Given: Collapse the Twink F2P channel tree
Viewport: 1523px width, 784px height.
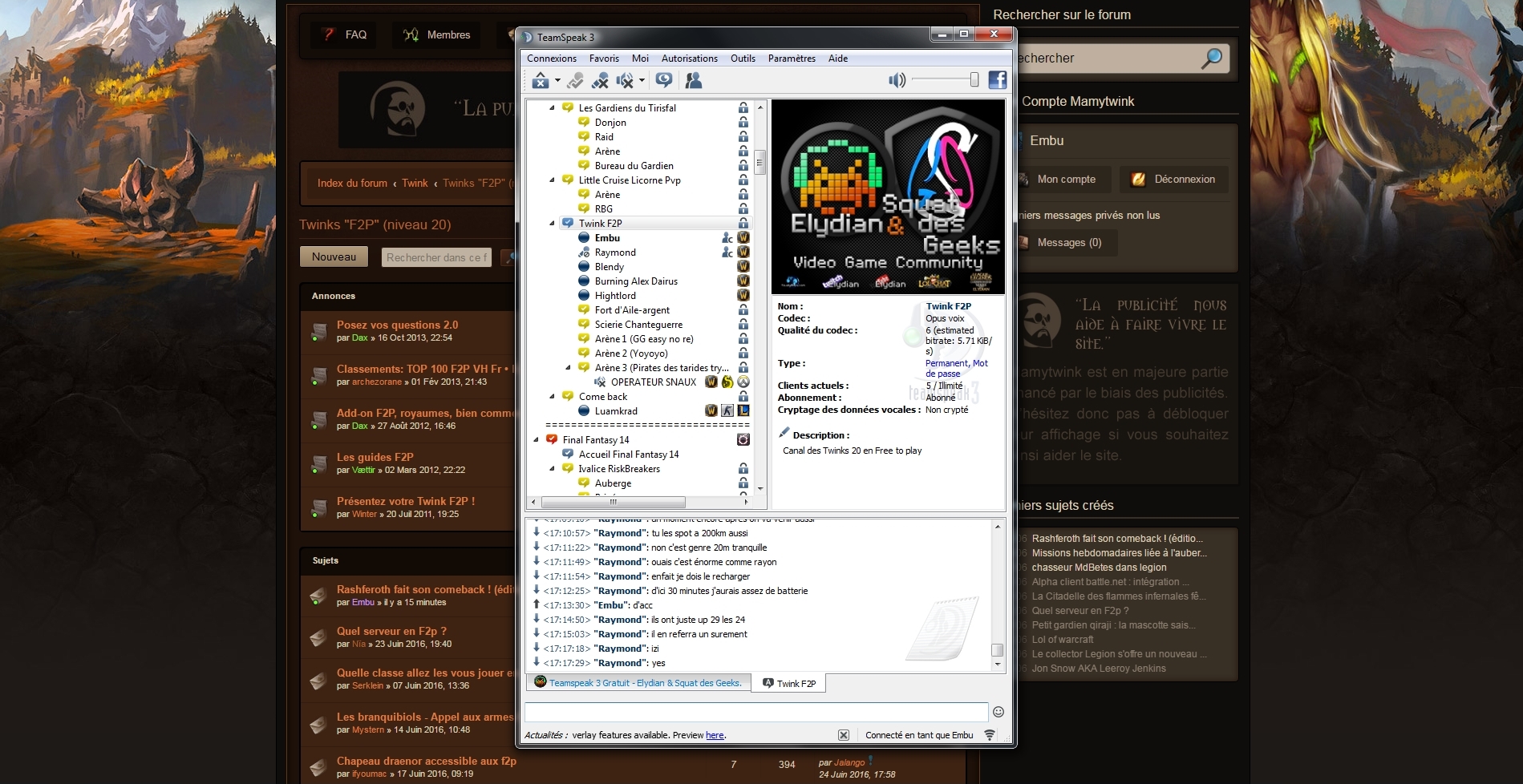Looking at the screenshot, I should pos(552,224).
